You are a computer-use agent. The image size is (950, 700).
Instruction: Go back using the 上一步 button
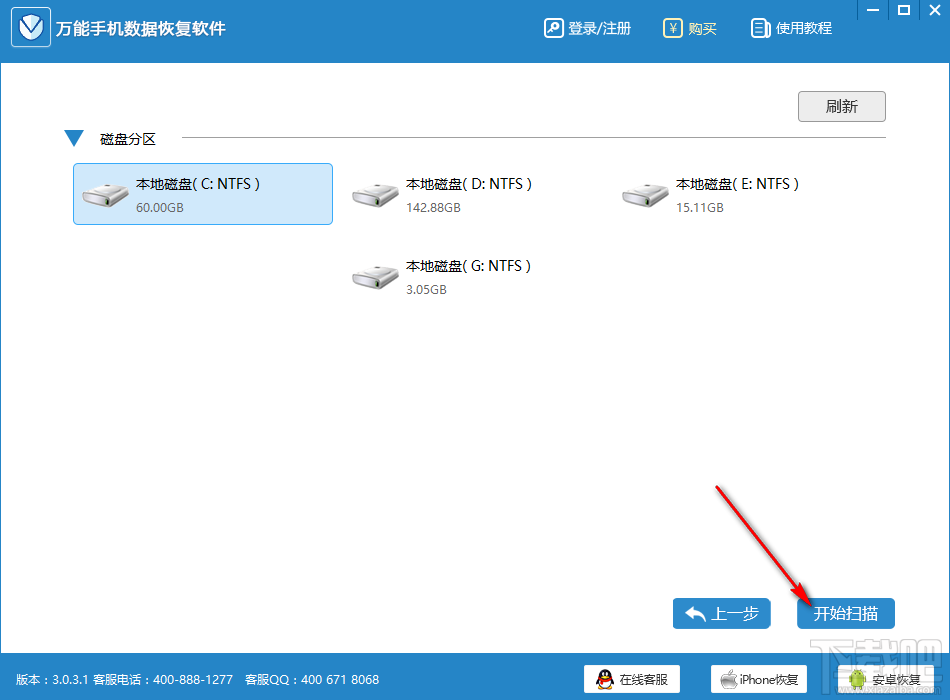click(721, 614)
